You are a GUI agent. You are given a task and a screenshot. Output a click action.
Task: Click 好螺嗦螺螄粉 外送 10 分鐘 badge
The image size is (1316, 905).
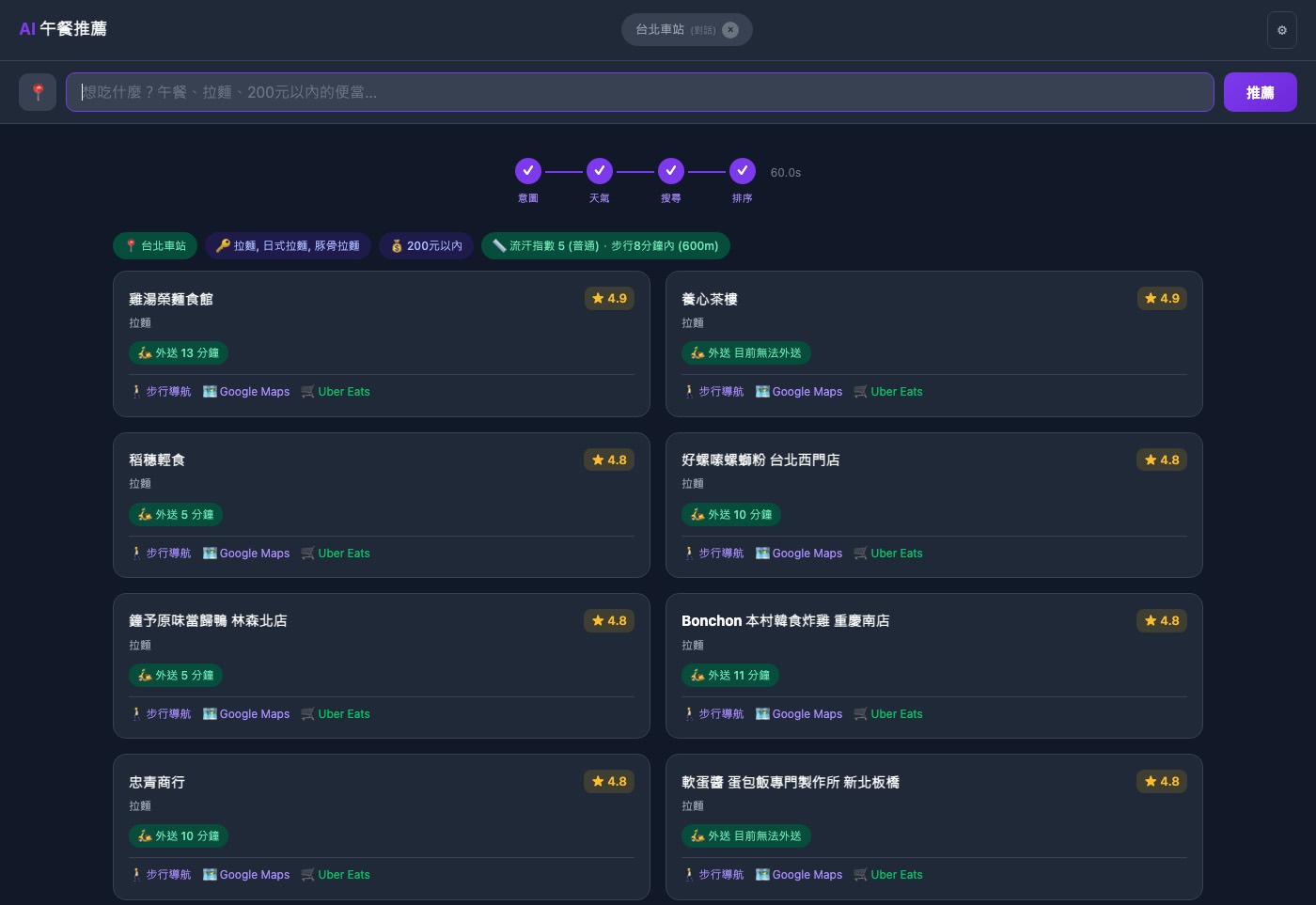[x=731, y=515]
